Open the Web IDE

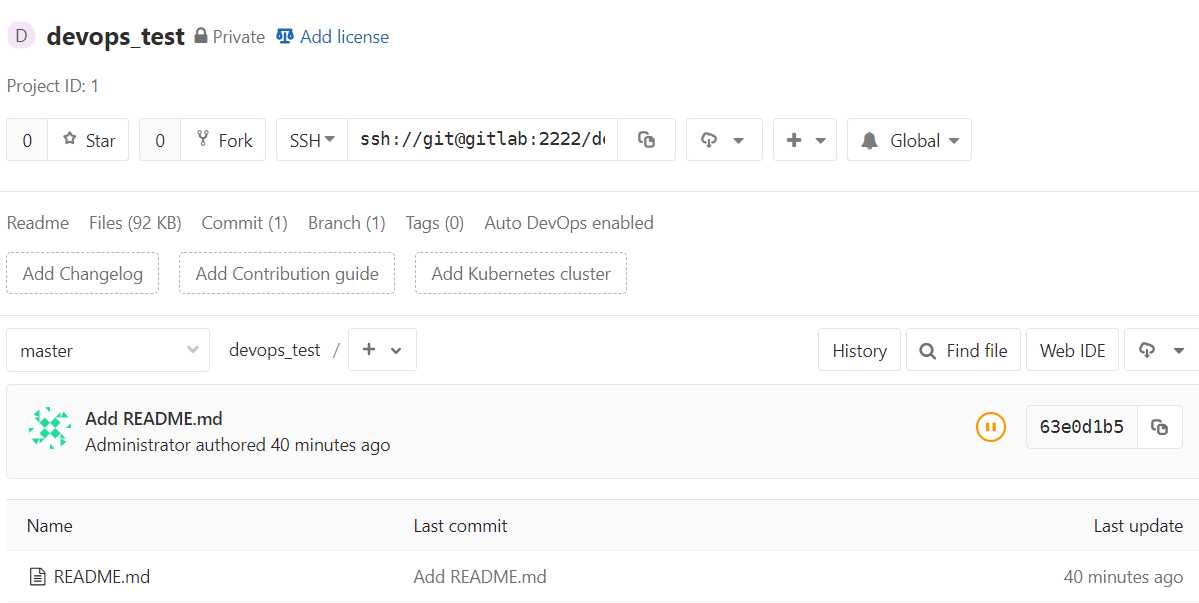[x=1072, y=350]
